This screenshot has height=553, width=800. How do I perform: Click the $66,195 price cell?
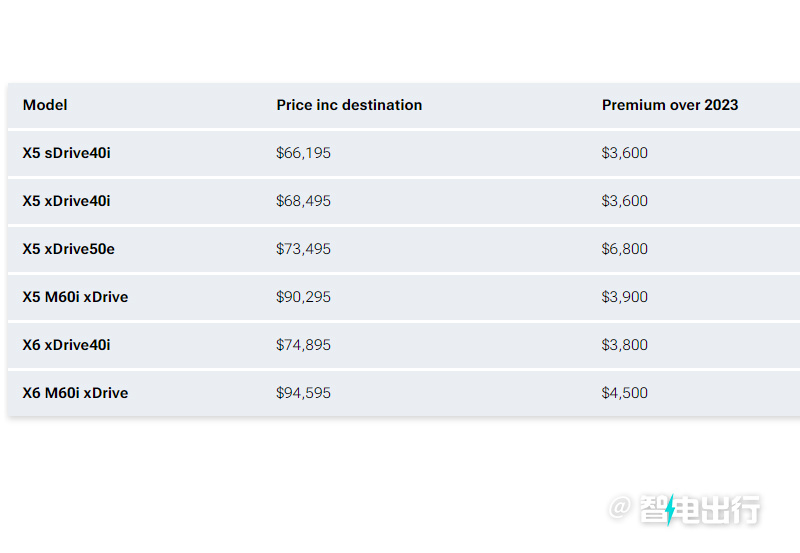coord(303,153)
